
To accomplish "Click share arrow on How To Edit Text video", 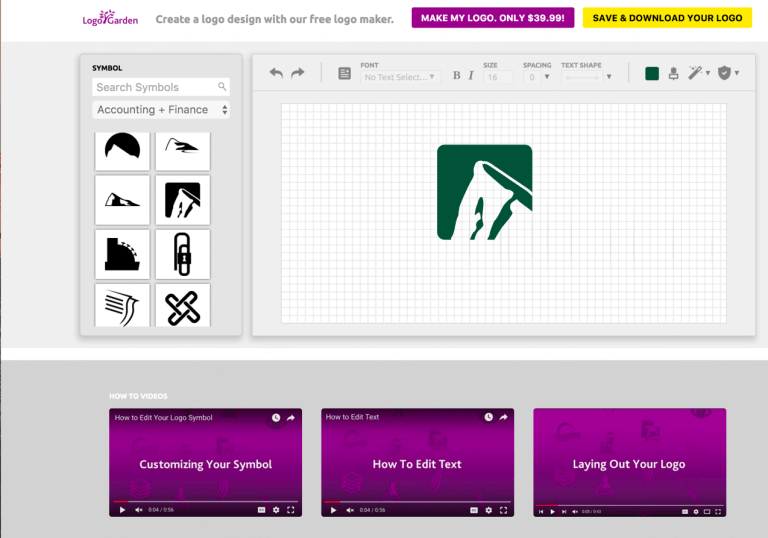I will [503, 417].
